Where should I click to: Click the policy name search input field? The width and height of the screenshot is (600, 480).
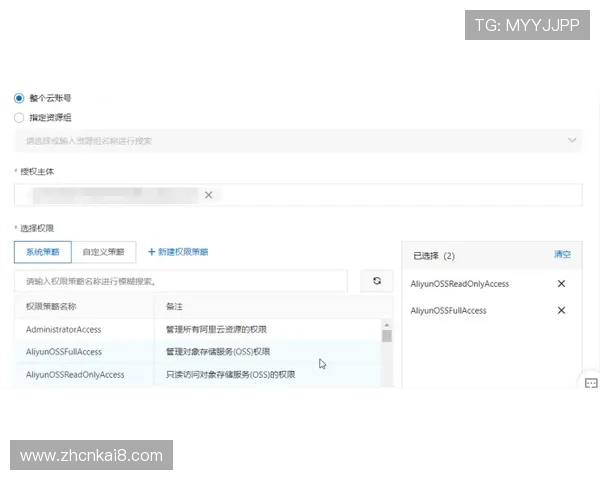pyautogui.click(x=181, y=281)
